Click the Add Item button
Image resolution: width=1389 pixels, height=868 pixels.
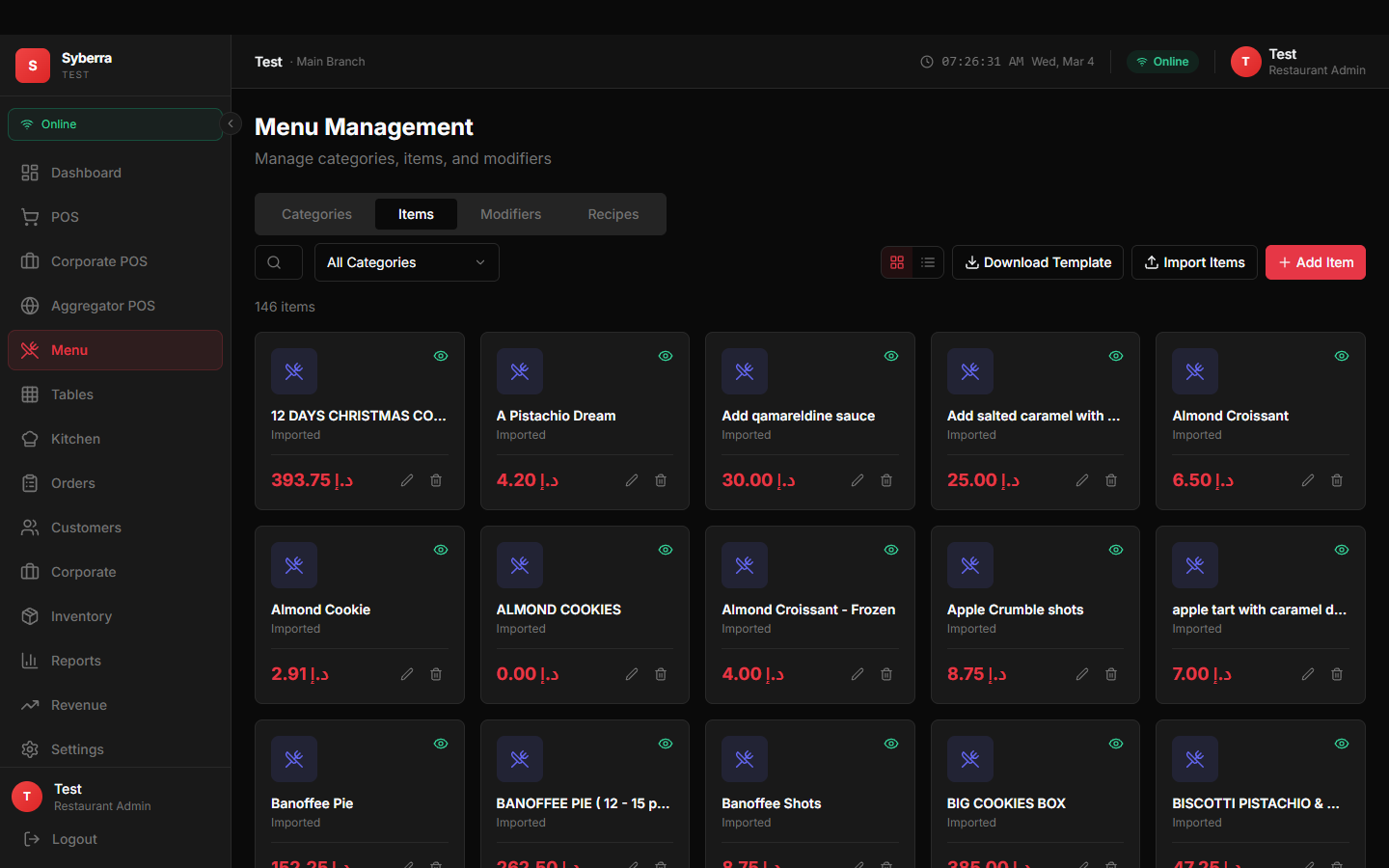coord(1315,261)
